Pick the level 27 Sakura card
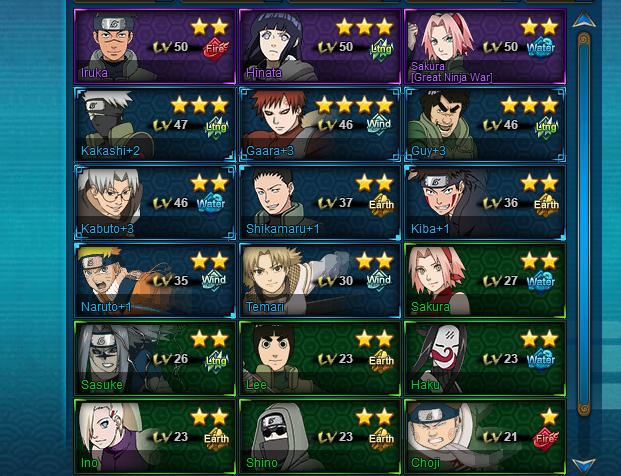Image resolution: width=621 pixels, height=476 pixels. pyautogui.click(x=485, y=281)
